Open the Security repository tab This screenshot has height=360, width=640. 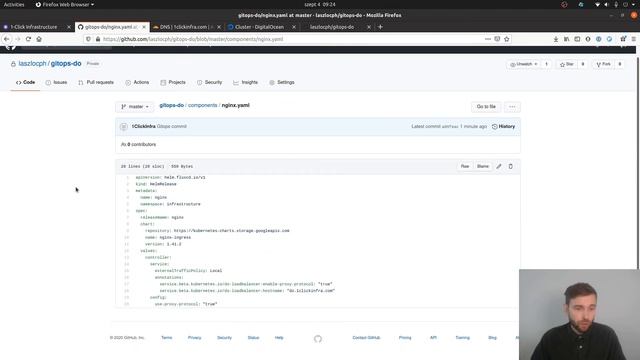pos(209,82)
